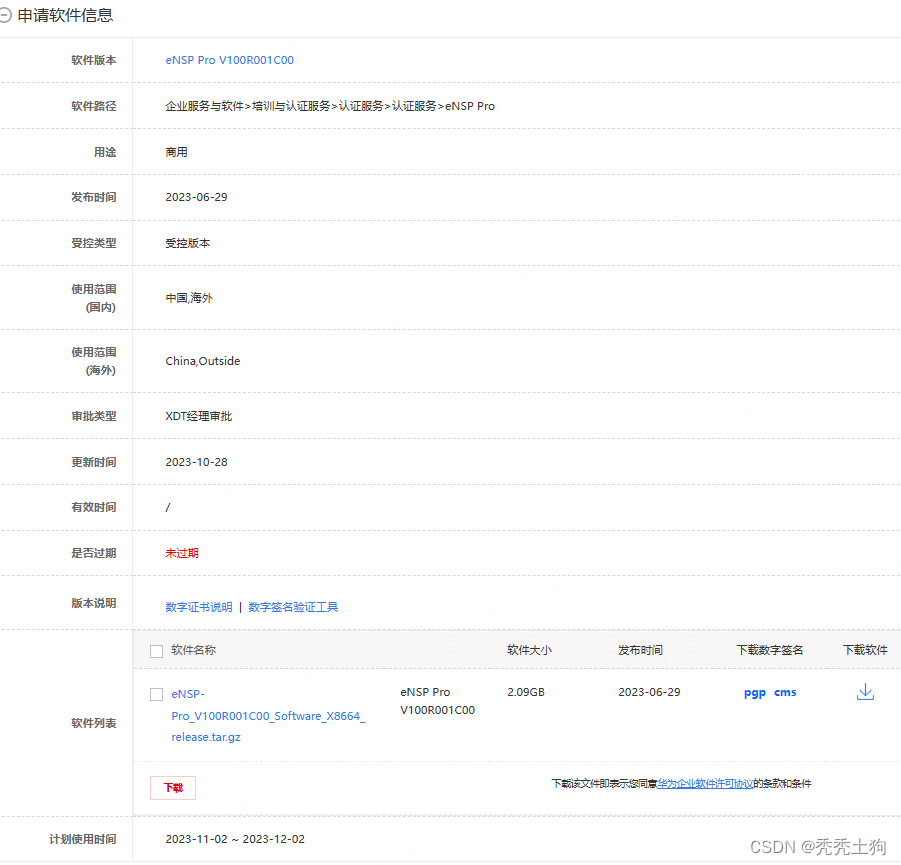Collapse the 申请软件信息 section
This screenshot has height=865, width=901.
coord(5,16)
